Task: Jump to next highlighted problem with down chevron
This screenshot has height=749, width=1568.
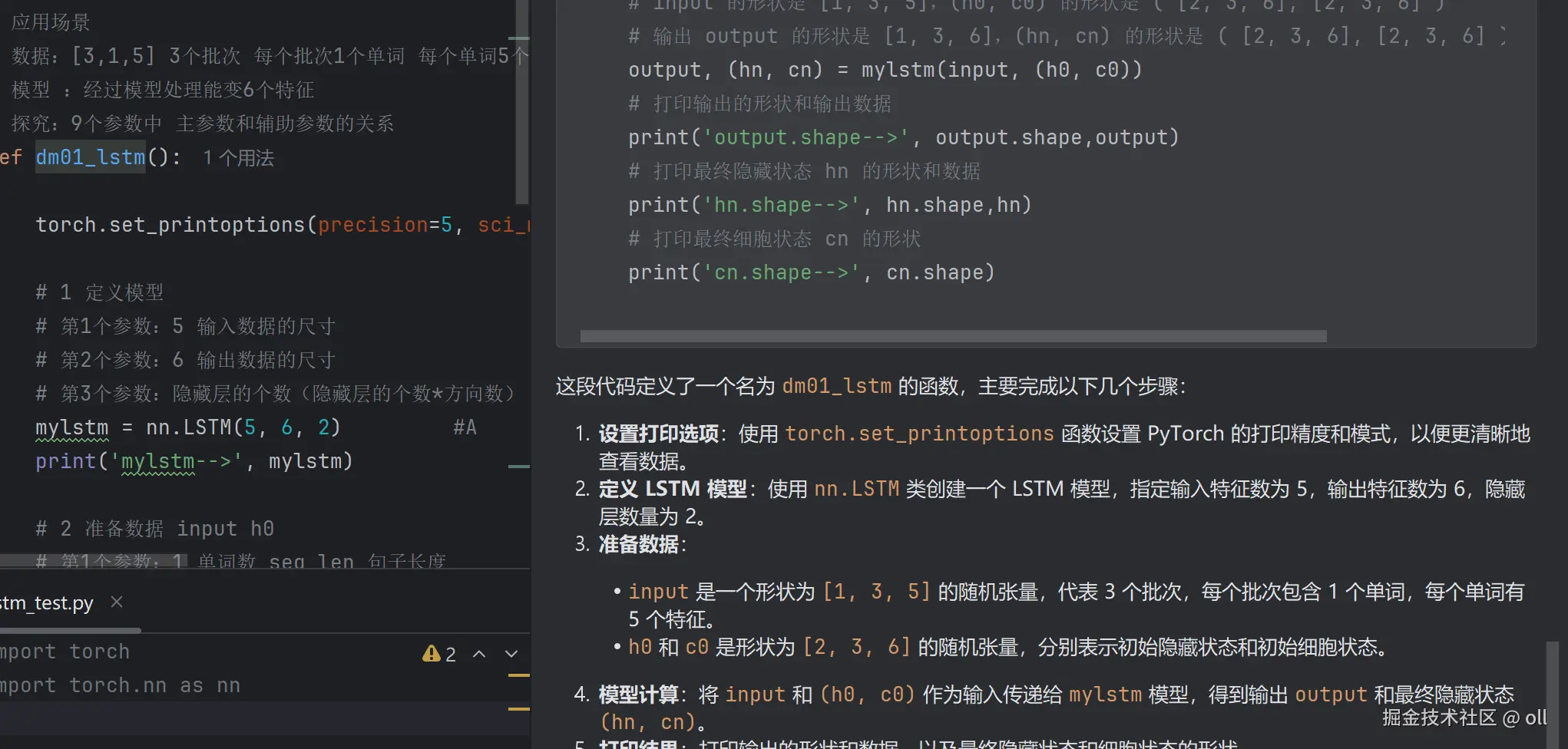Action: click(511, 654)
